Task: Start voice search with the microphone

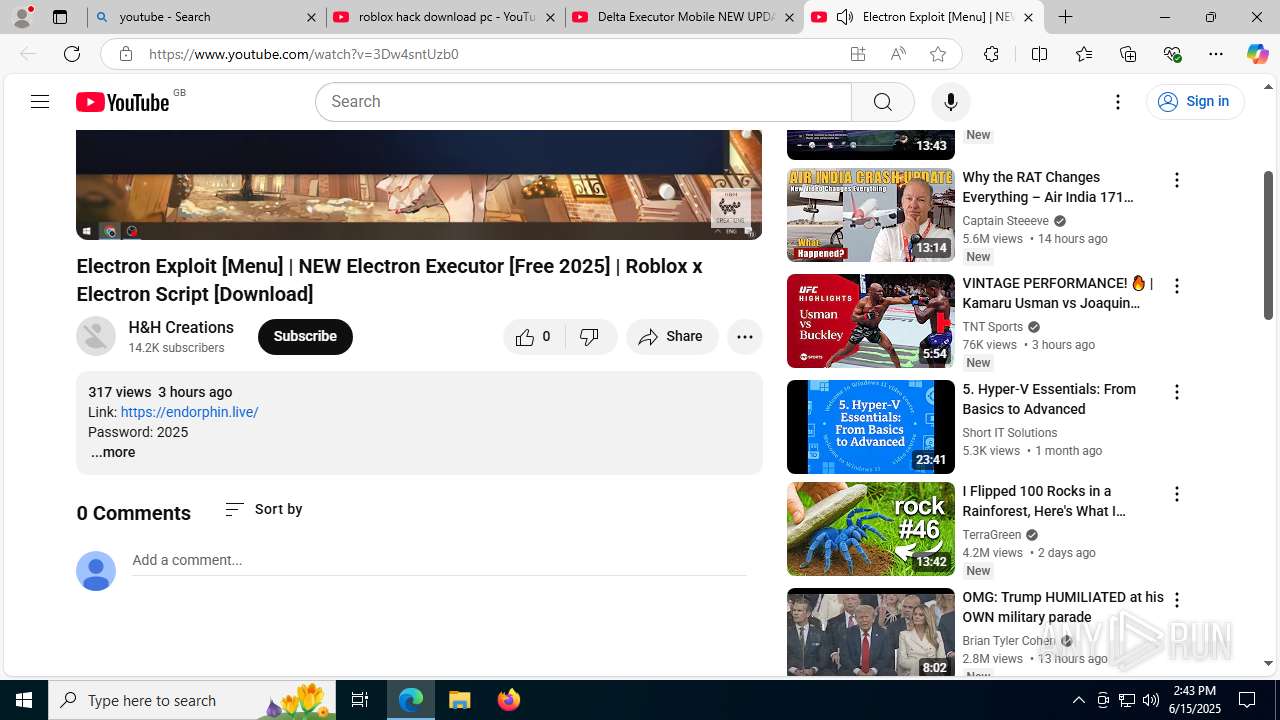Action: pos(950,101)
